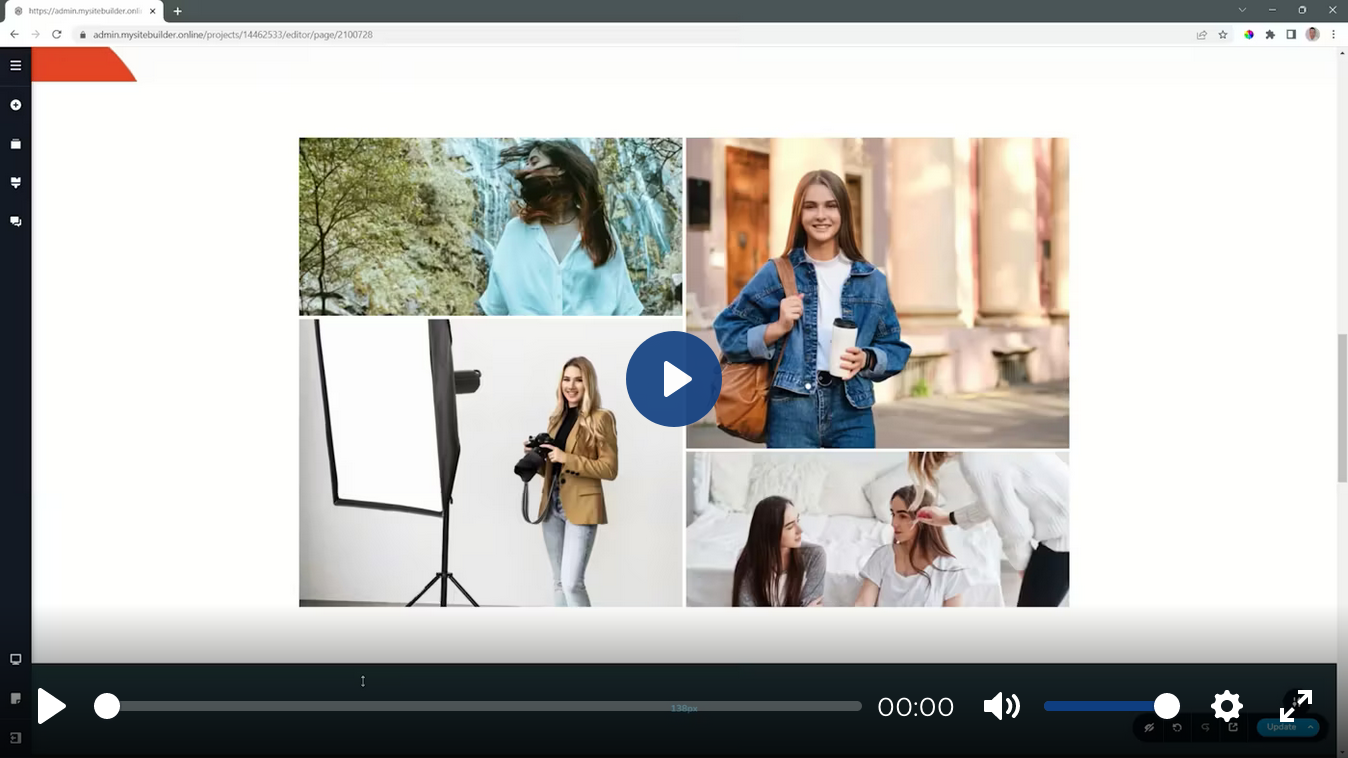1348x758 pixels.
Task: Reload the page using the refresh button
Action: tap(57, 34)
